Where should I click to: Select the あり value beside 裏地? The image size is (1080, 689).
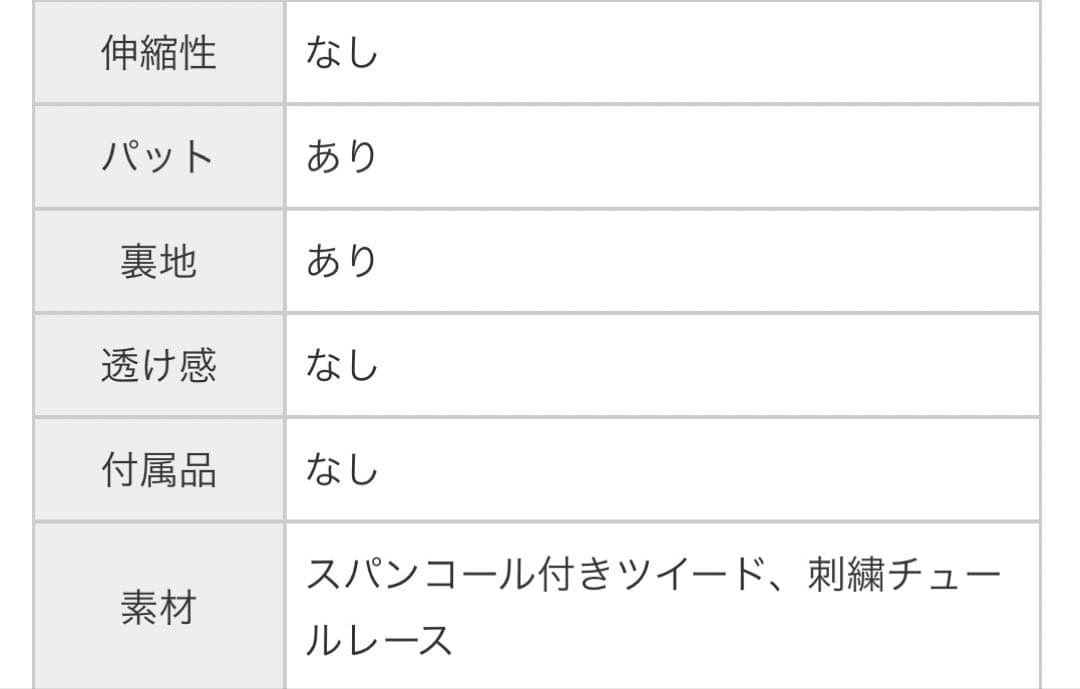click(342, 261)
